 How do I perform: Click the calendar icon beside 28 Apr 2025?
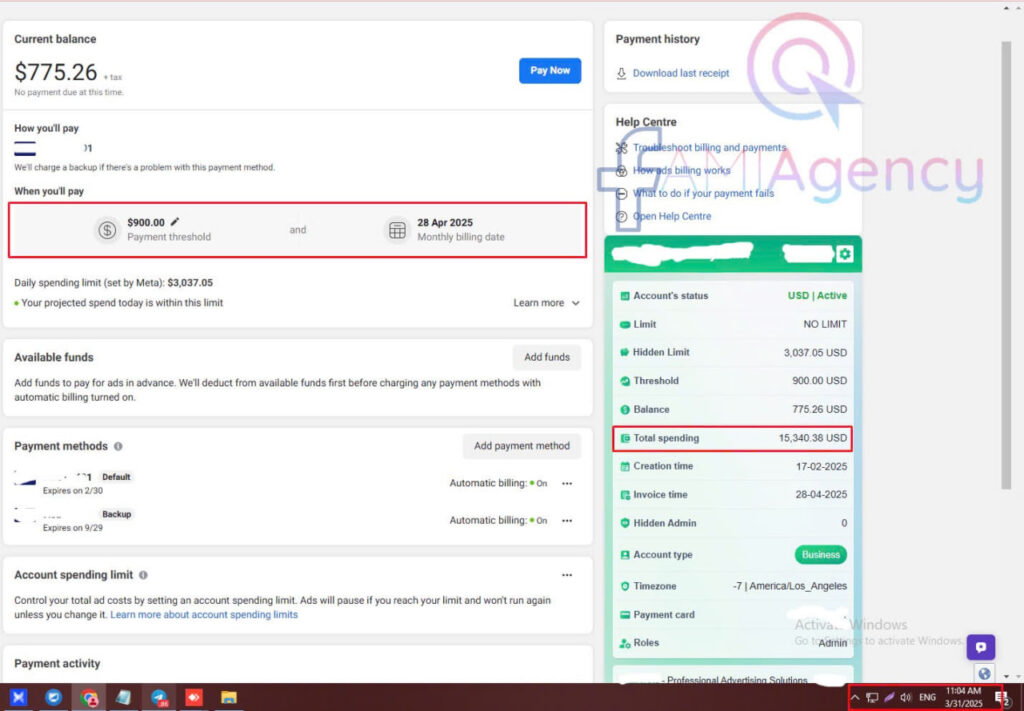point(397,230)
